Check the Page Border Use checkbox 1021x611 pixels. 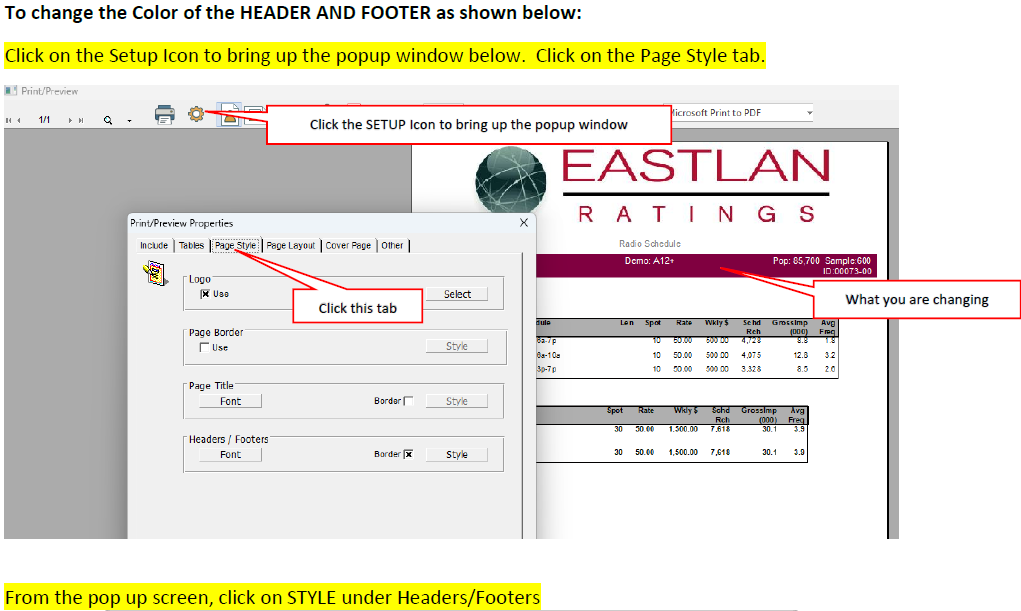204,347
